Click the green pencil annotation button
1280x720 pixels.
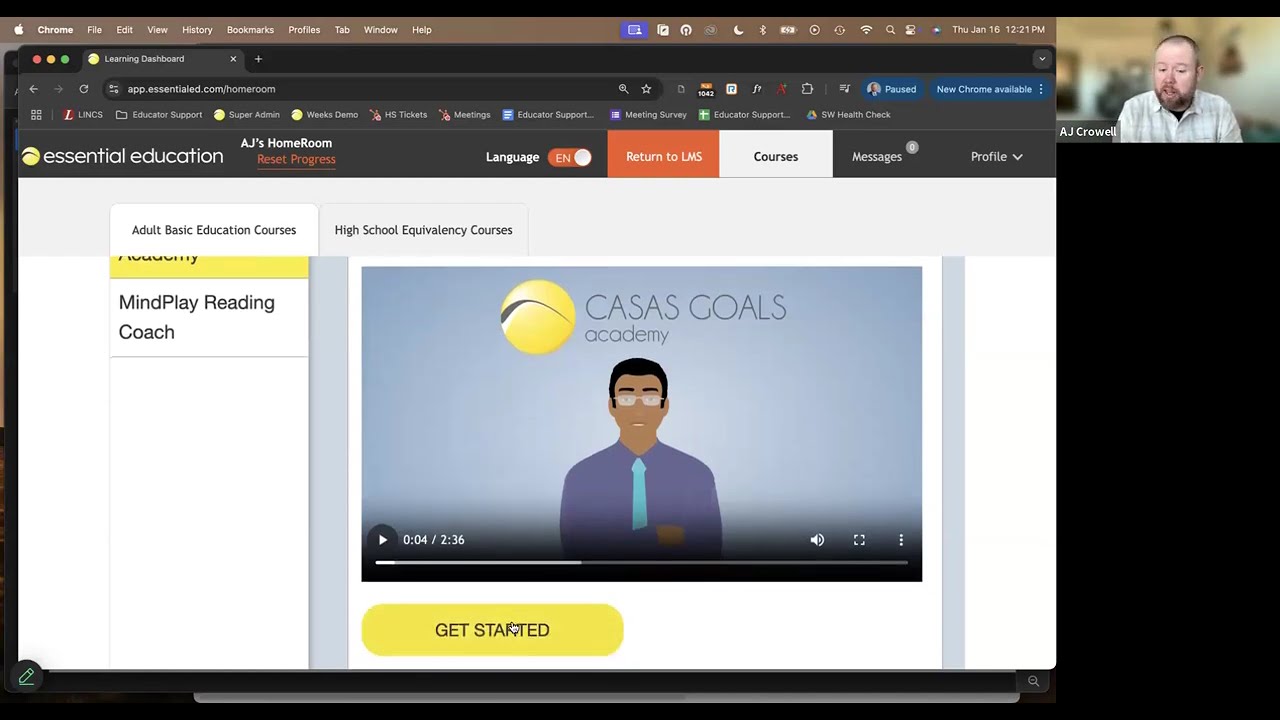click(x=27, y=677)
